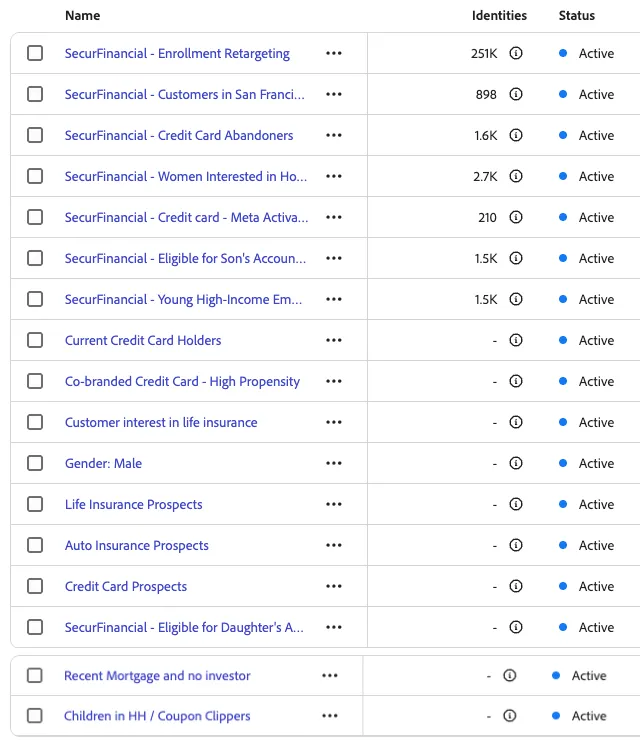Show identities info for 898 row
This screenshot has width=640, height=740.
516,94
